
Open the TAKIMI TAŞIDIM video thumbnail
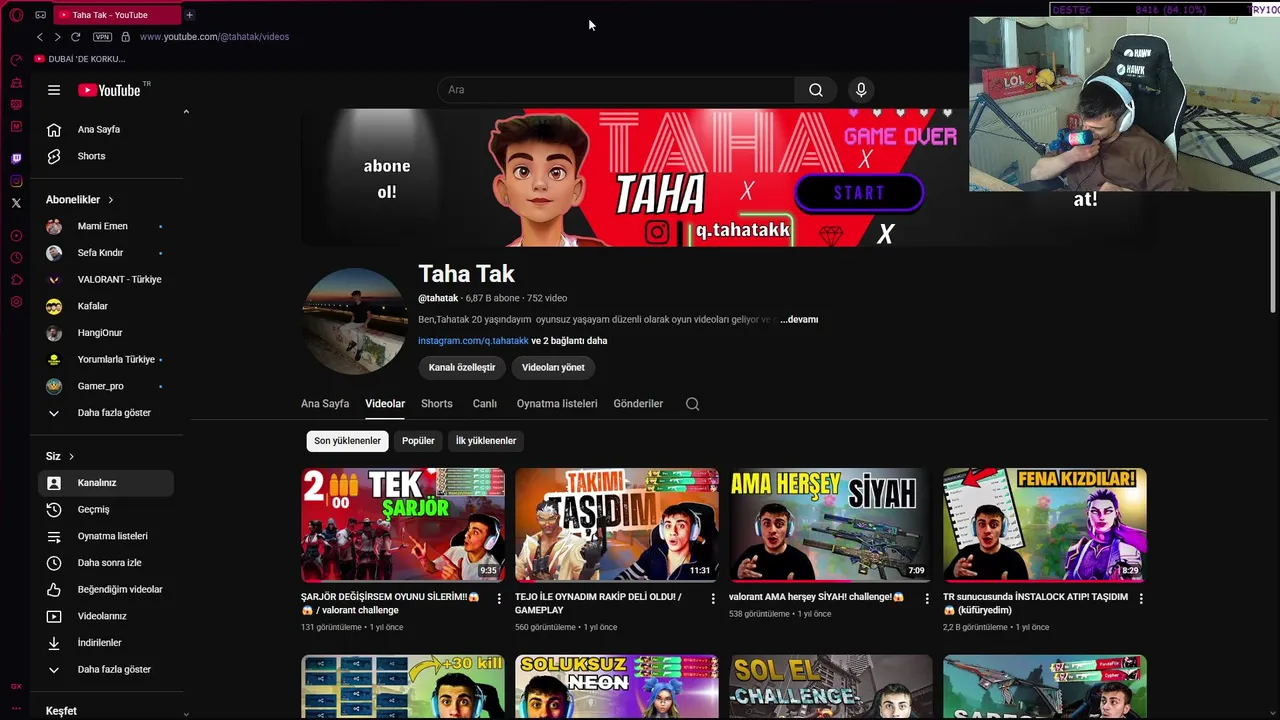click(x=617, y=525)
